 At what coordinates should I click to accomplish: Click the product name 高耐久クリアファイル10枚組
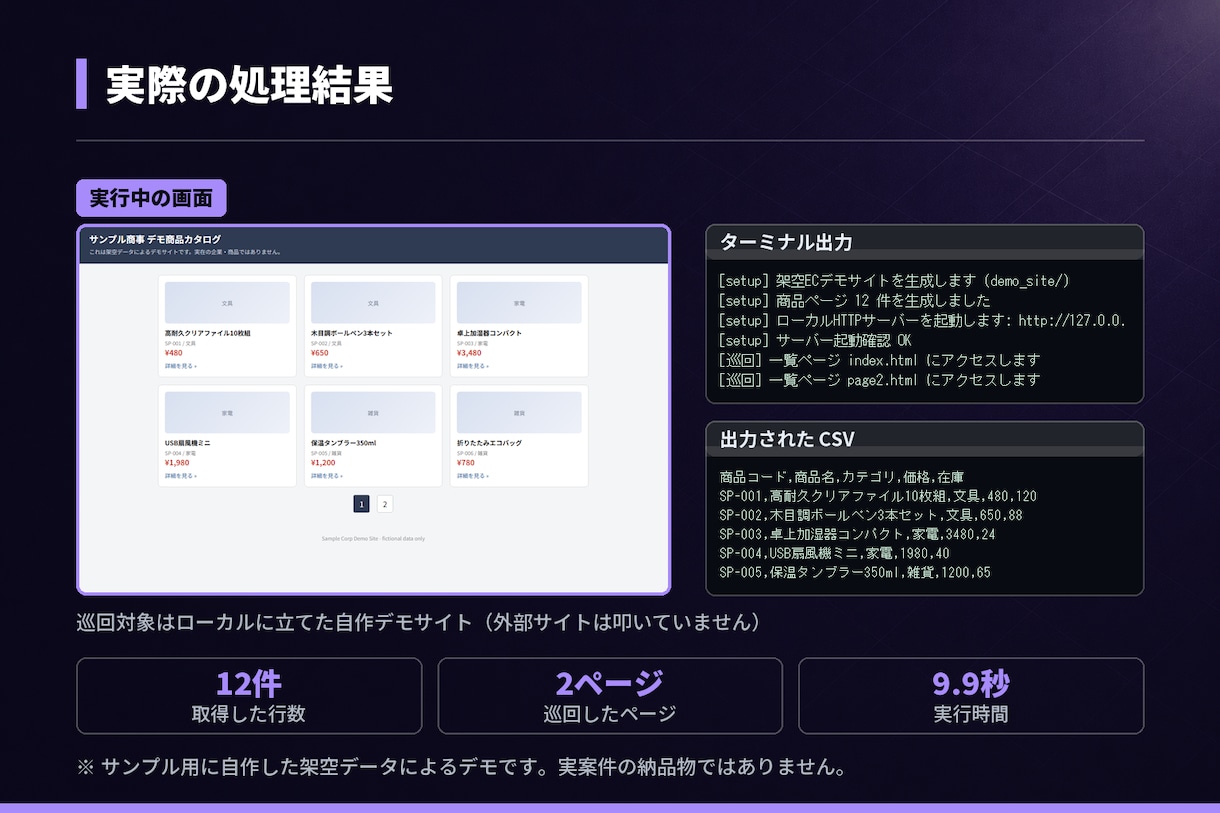point(208,333)
